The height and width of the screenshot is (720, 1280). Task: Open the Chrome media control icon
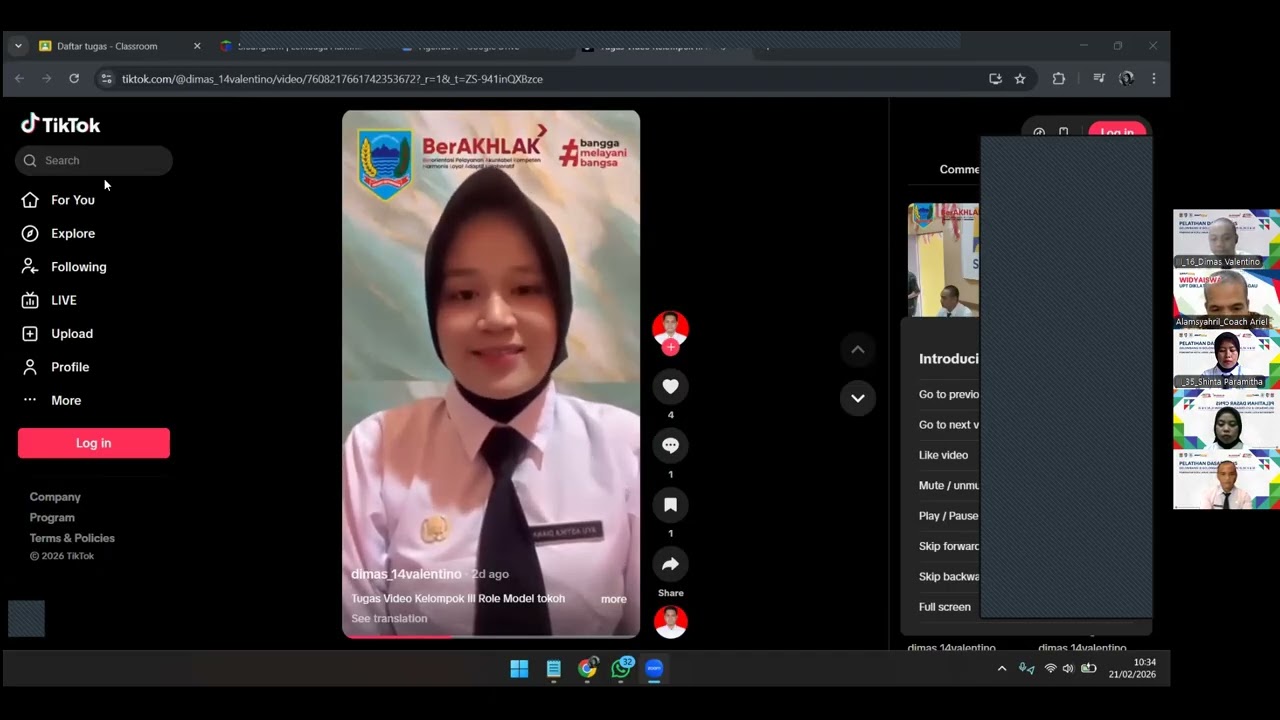tap(1099, 78)
